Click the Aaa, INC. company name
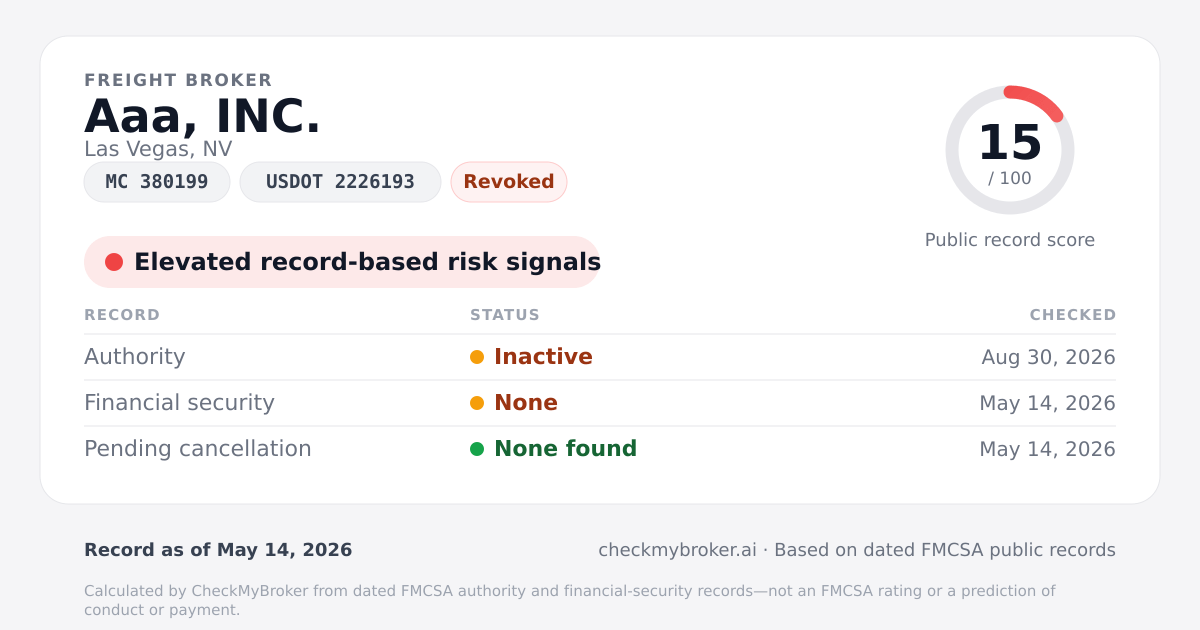Viewport: 1200px width, 630px height. pos(203,116)
